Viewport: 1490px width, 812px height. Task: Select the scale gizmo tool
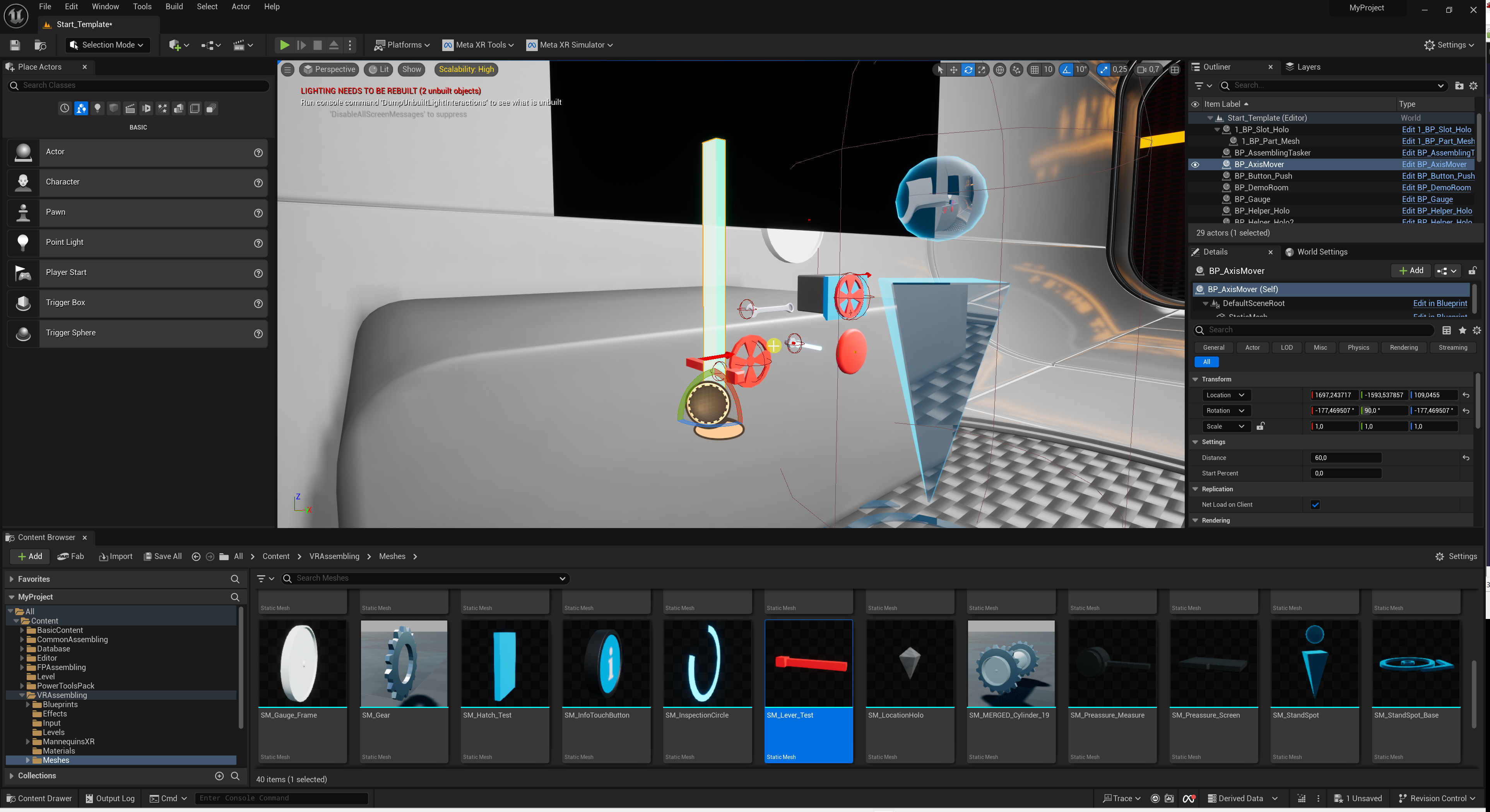pyautogui.click(x=982, y=69)
